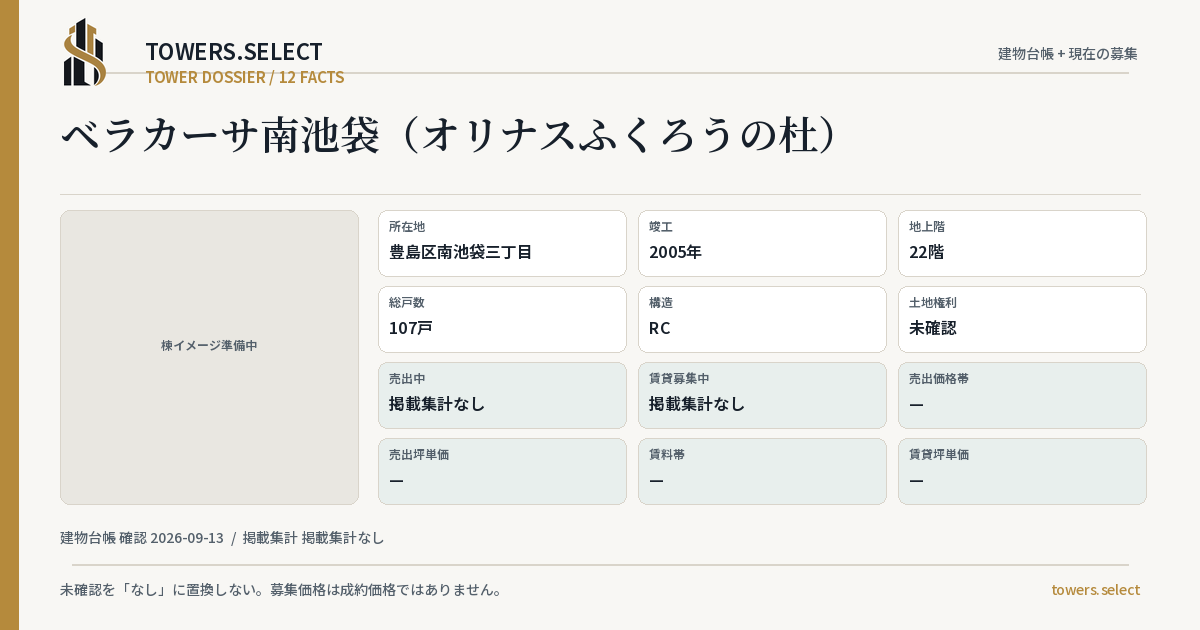Click the TOWERS.SELECT brand name

(234, 52)
